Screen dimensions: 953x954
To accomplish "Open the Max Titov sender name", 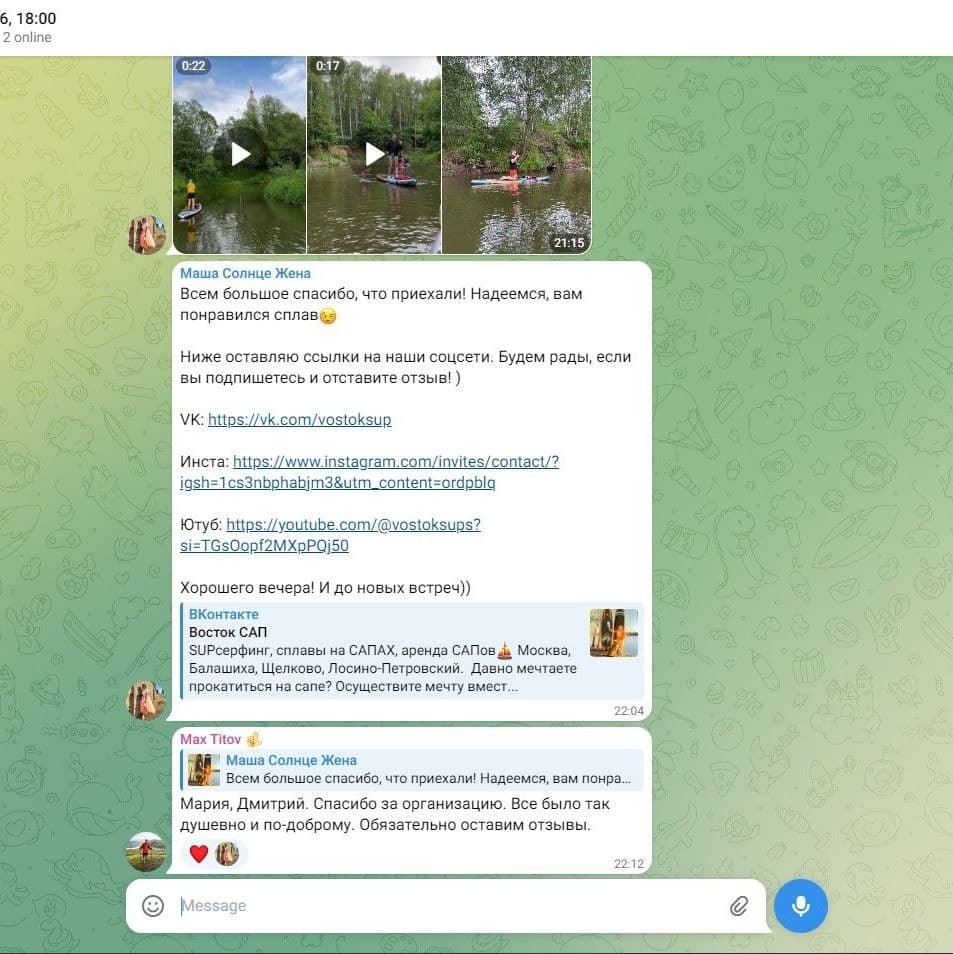I will click(211, 739).
